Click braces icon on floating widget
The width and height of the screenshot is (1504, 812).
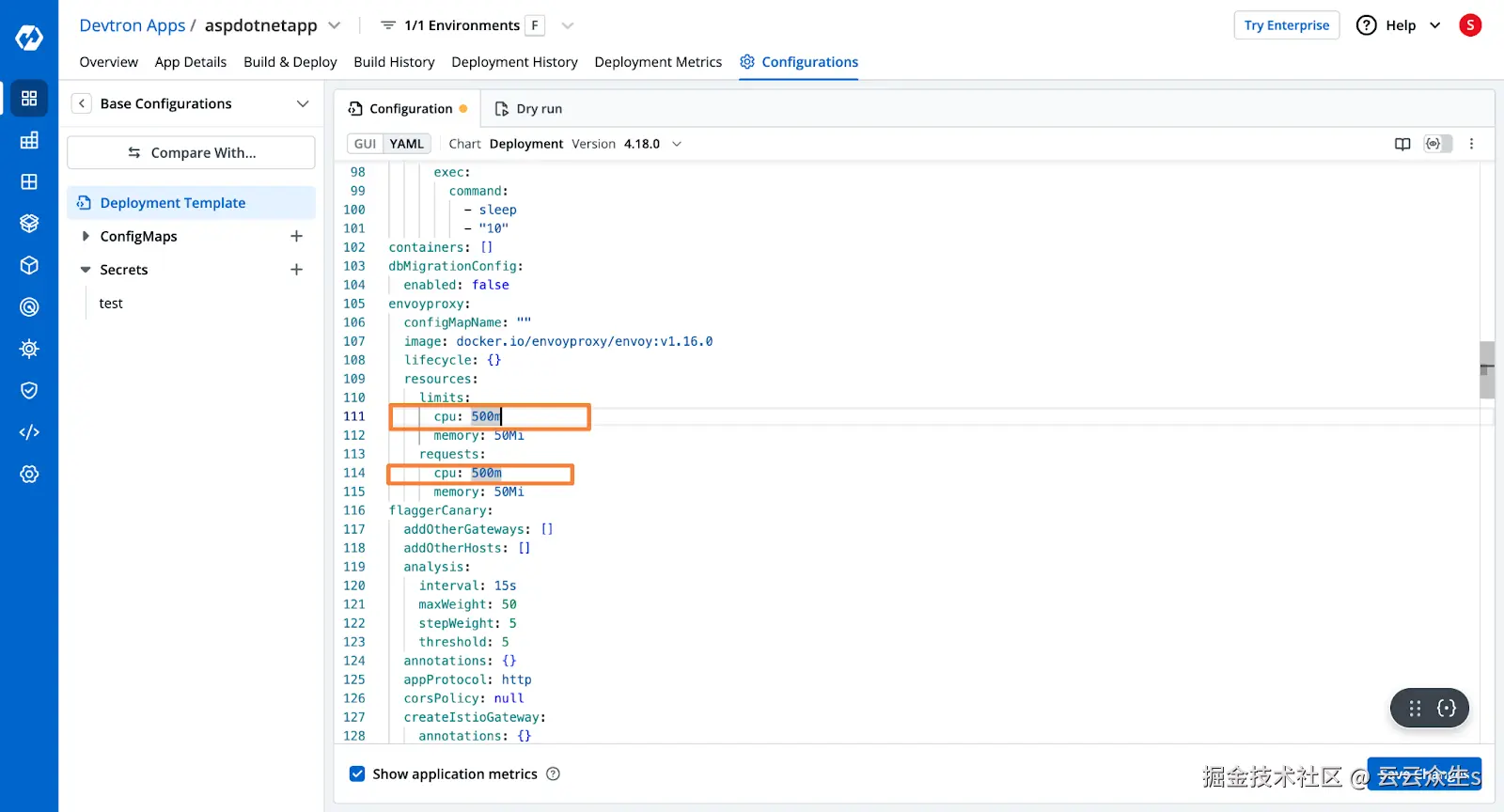(x=1447, y=709)
